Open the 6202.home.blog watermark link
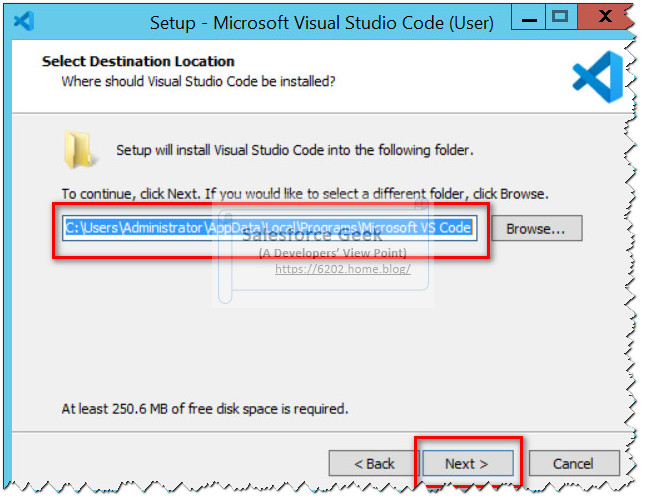Screen dimensions: 646x502 coord(342,269)
